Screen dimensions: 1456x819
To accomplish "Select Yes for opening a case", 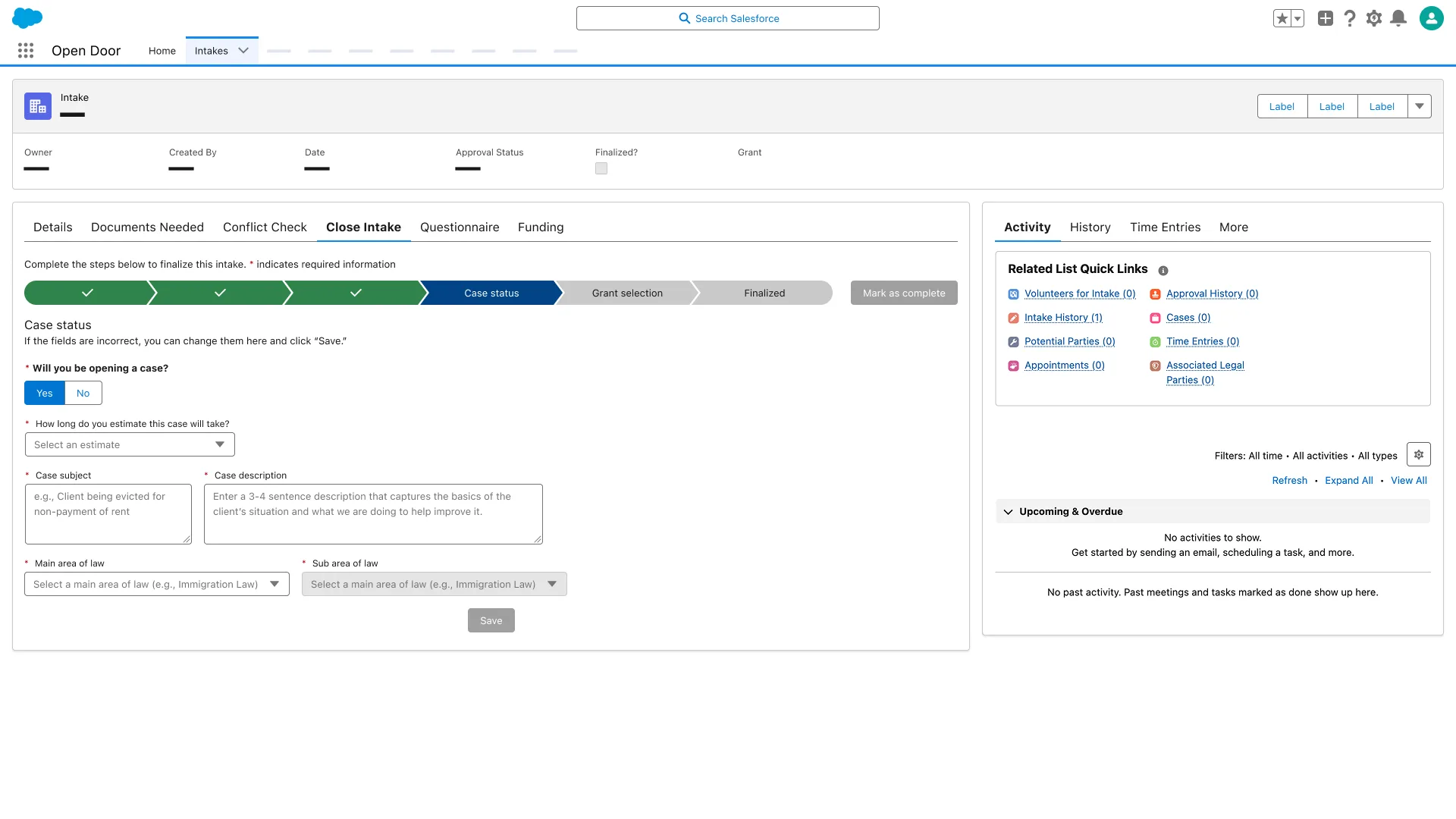I will coord(45,393).
